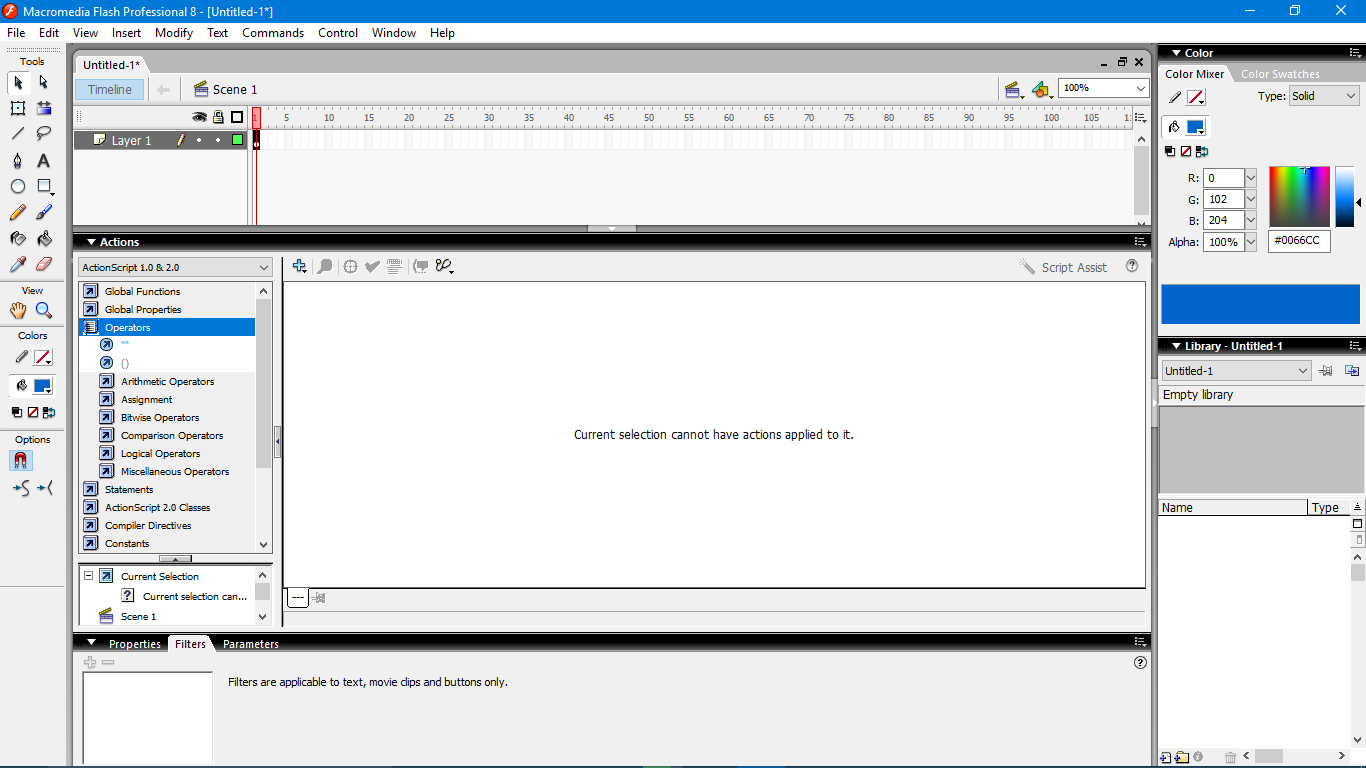Image resolution: width=1366 pixels, height=768 pixels.
Task: Click the brightness slider in Color Mixer
Action: coord(1345,197)
